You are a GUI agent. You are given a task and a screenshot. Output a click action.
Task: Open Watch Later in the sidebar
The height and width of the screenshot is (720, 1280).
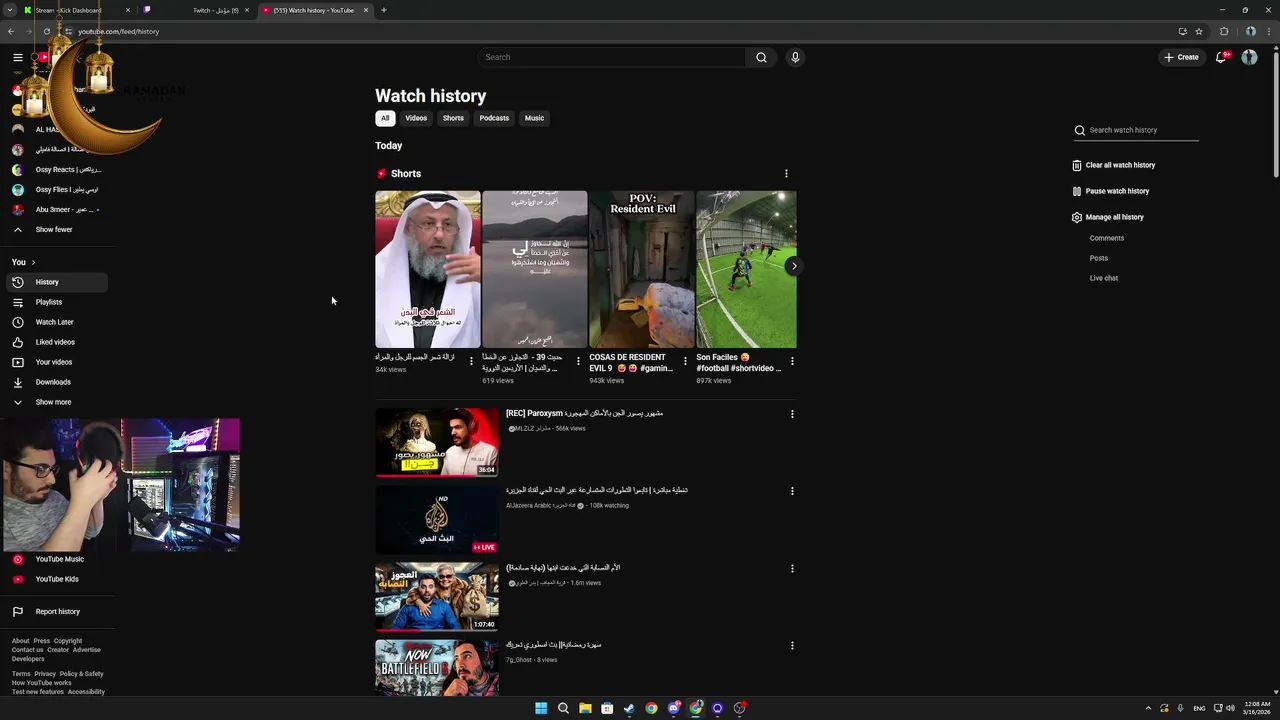(x=56, y=322)
